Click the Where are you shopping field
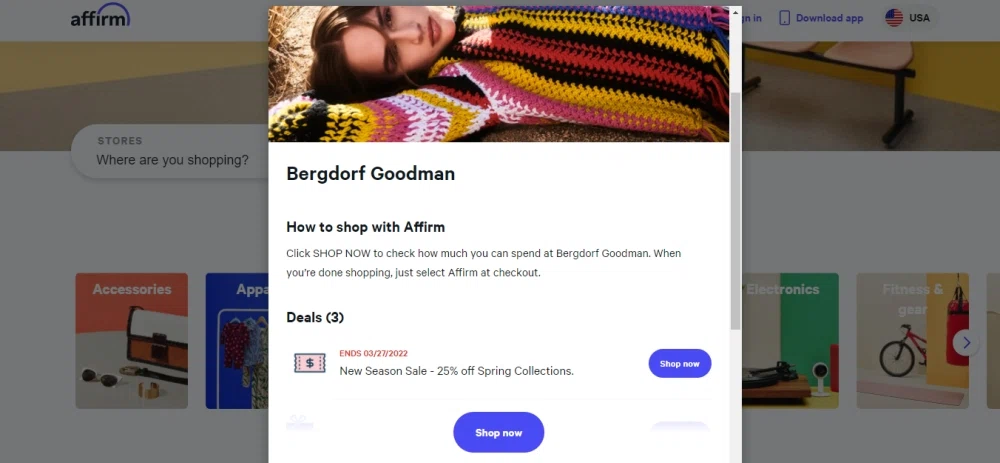 point(172,151)
